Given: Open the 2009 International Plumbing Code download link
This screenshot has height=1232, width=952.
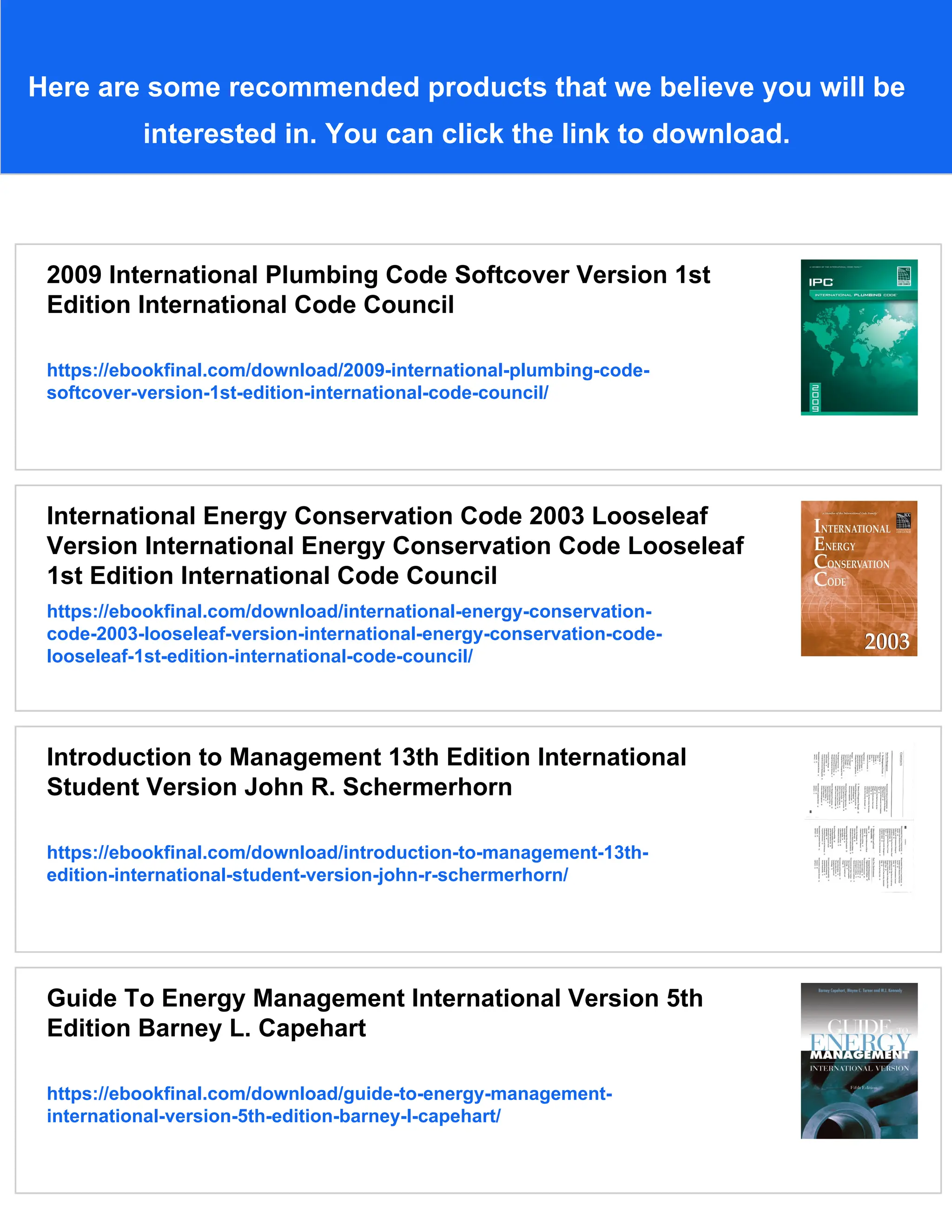Looking at the screenshot, I should pos(348,381).
